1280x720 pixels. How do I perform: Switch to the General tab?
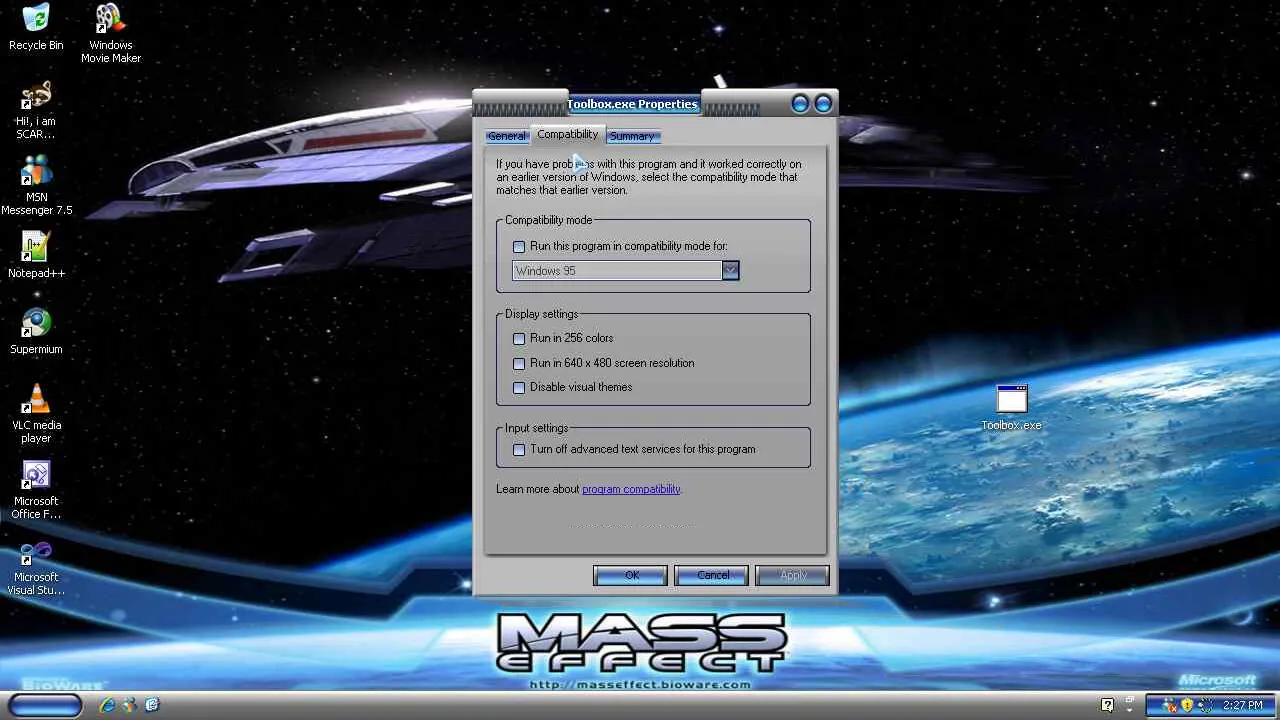(507, 136)
